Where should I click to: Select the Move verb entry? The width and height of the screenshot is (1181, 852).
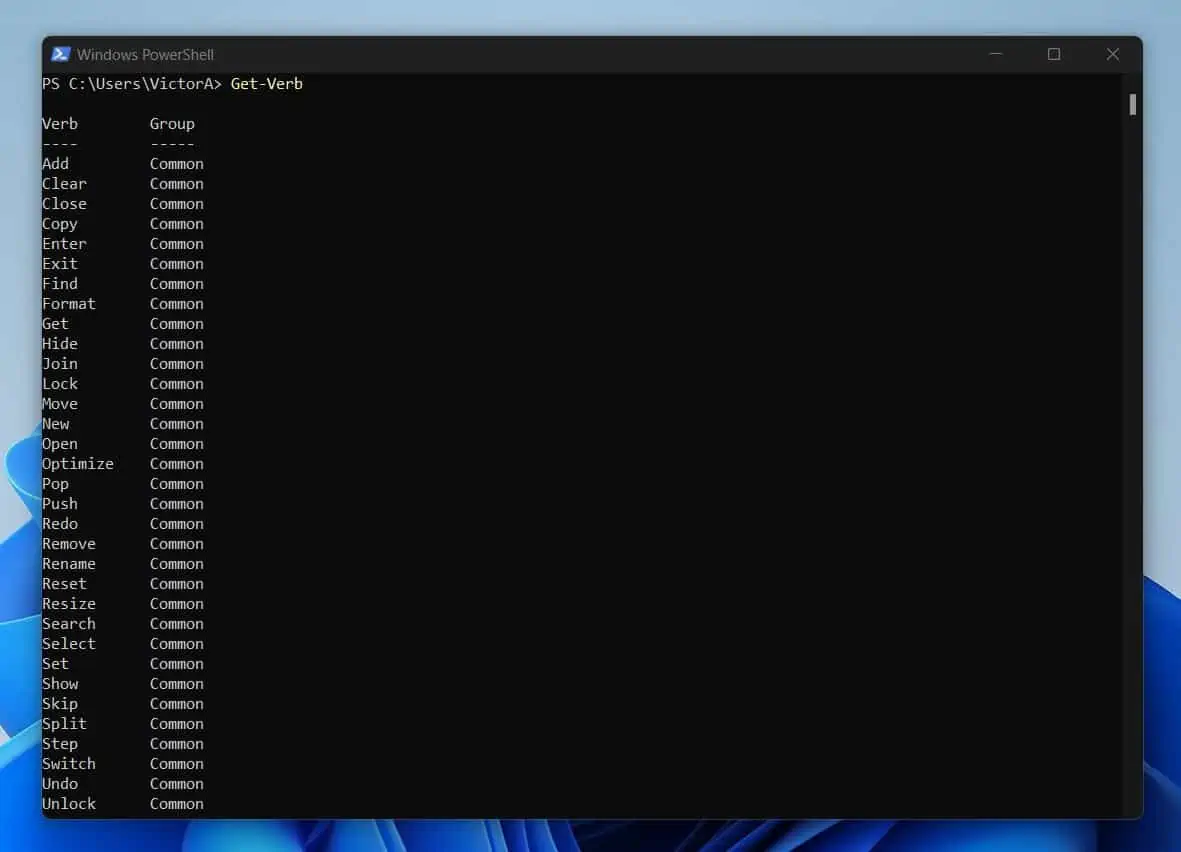(60, 404)
